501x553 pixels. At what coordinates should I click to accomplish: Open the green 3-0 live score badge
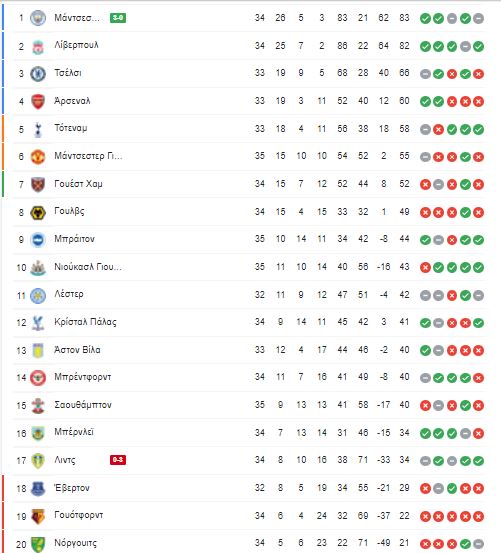(x=118, y=18)
